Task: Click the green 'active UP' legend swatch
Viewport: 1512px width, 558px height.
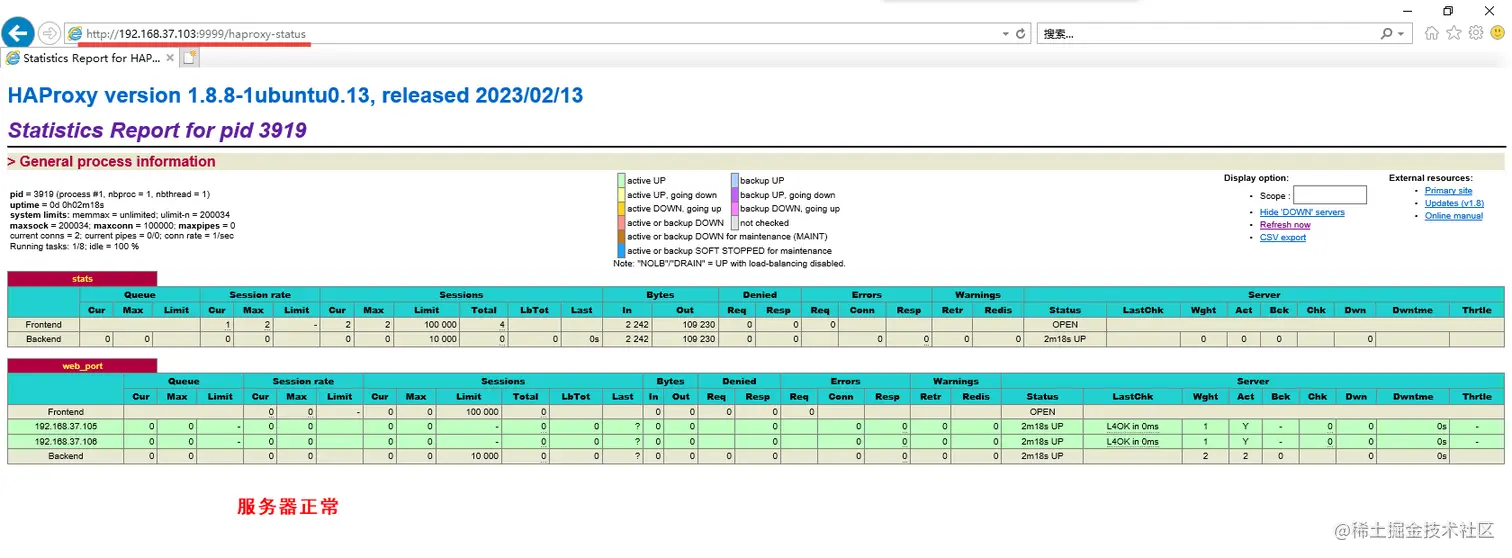Action: tap(621, 181)
